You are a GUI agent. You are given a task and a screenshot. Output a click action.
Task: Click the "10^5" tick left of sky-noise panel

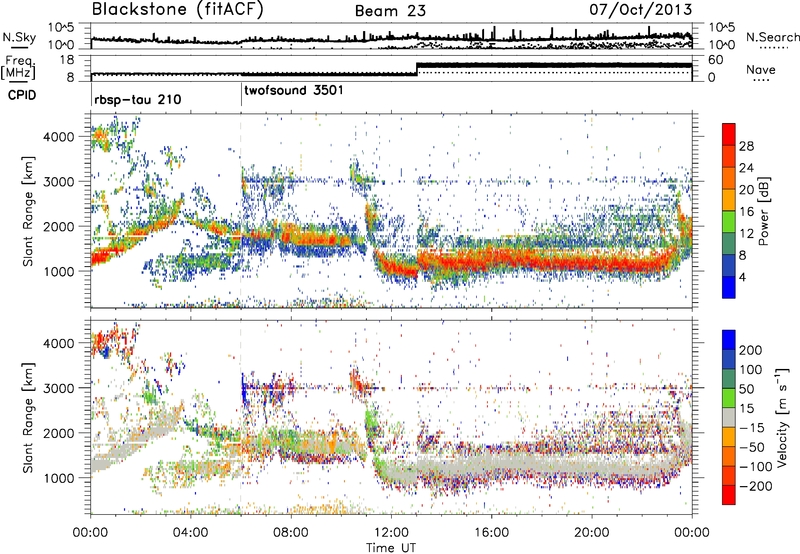click(61, 27)
